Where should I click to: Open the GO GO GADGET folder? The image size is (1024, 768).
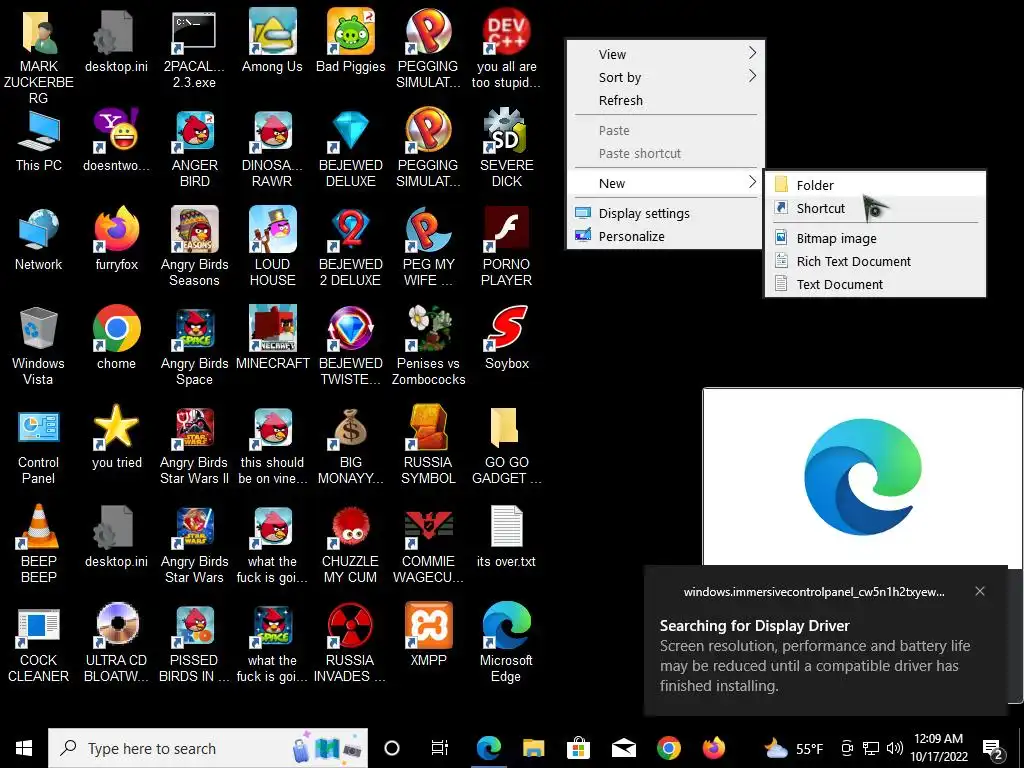click(x=507, y=445)
